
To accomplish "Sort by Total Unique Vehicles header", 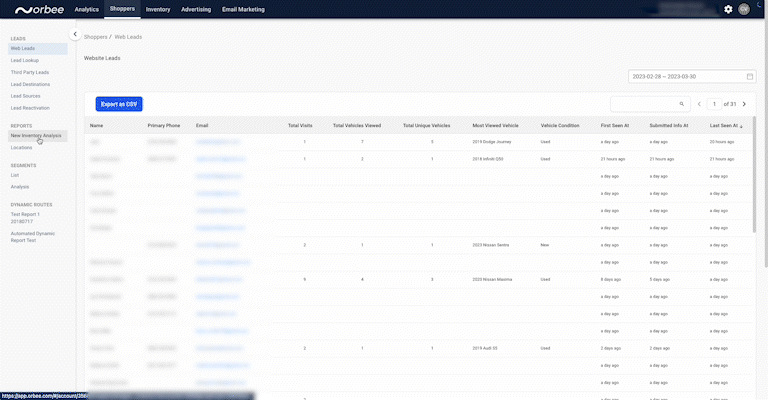I will [x=427, y=126].
